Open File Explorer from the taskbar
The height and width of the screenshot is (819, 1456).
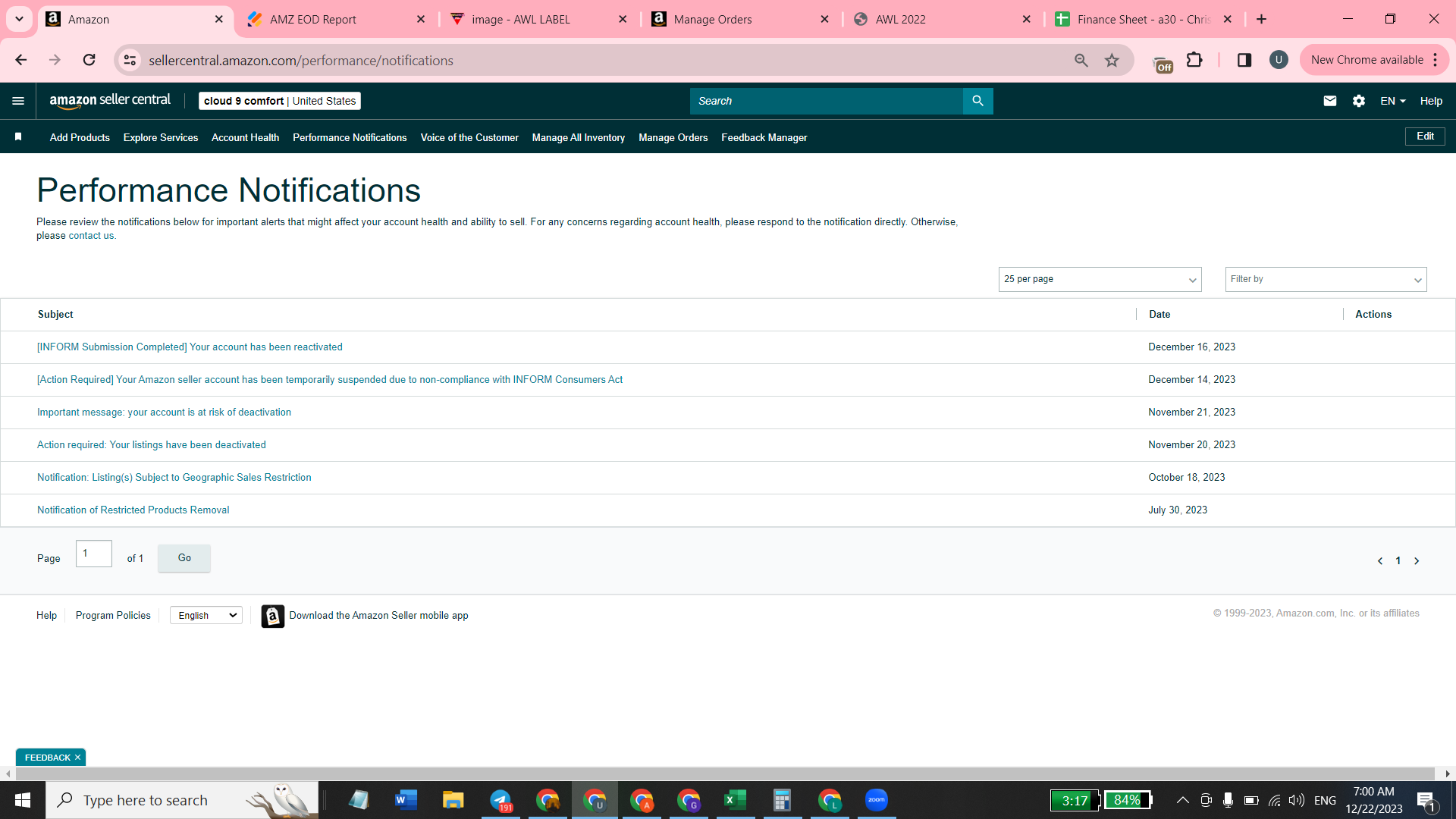(453, 800)
